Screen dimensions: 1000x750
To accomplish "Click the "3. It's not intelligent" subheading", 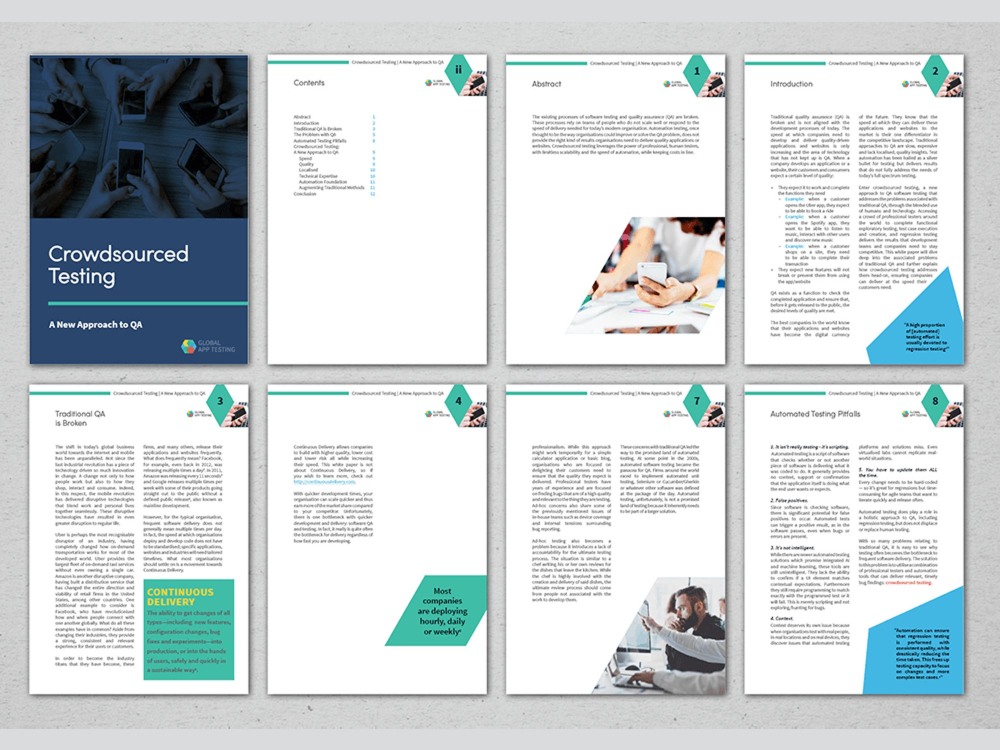I will [793, 548].
